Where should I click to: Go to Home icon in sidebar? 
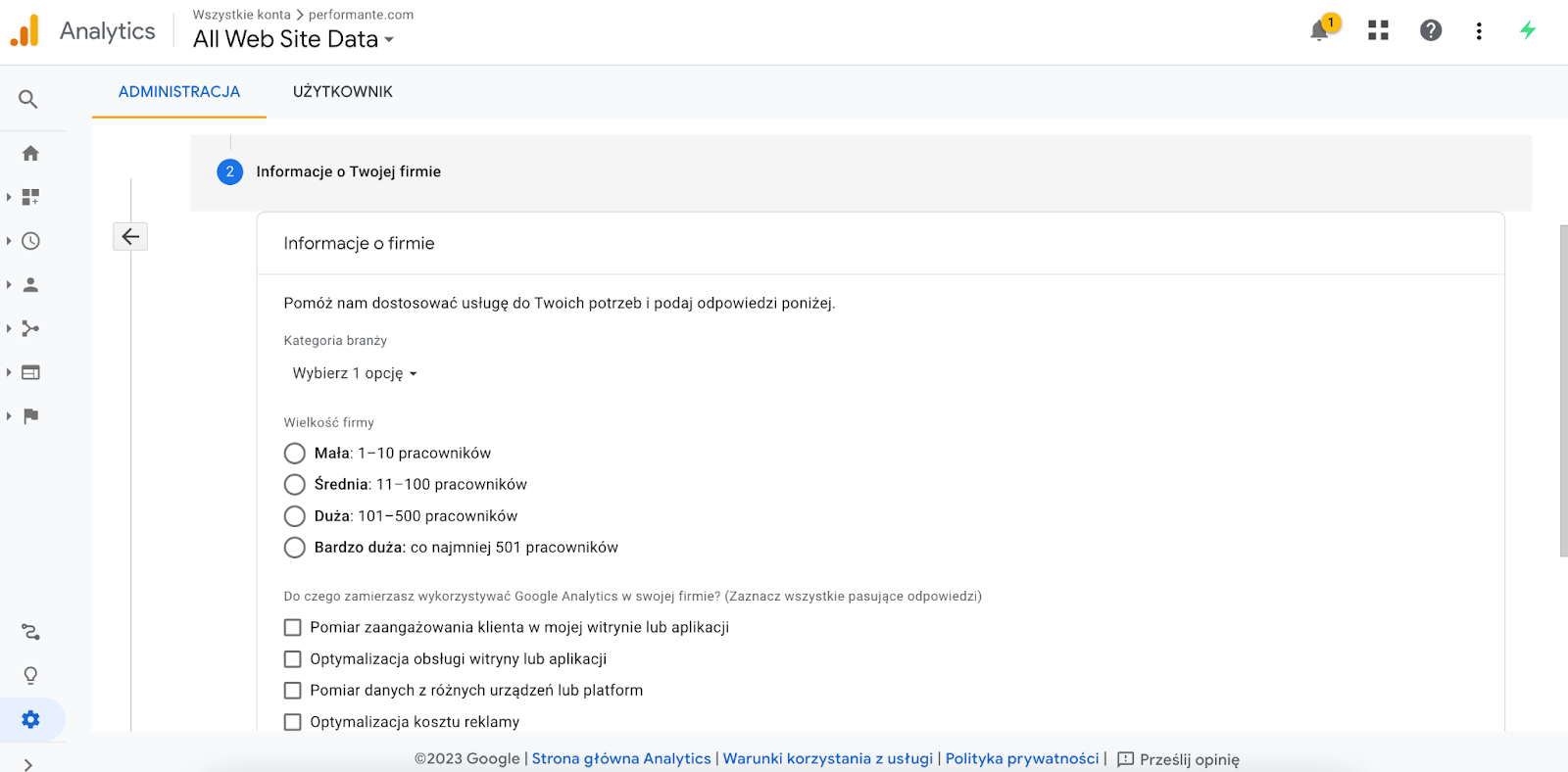tap(30, 153)
